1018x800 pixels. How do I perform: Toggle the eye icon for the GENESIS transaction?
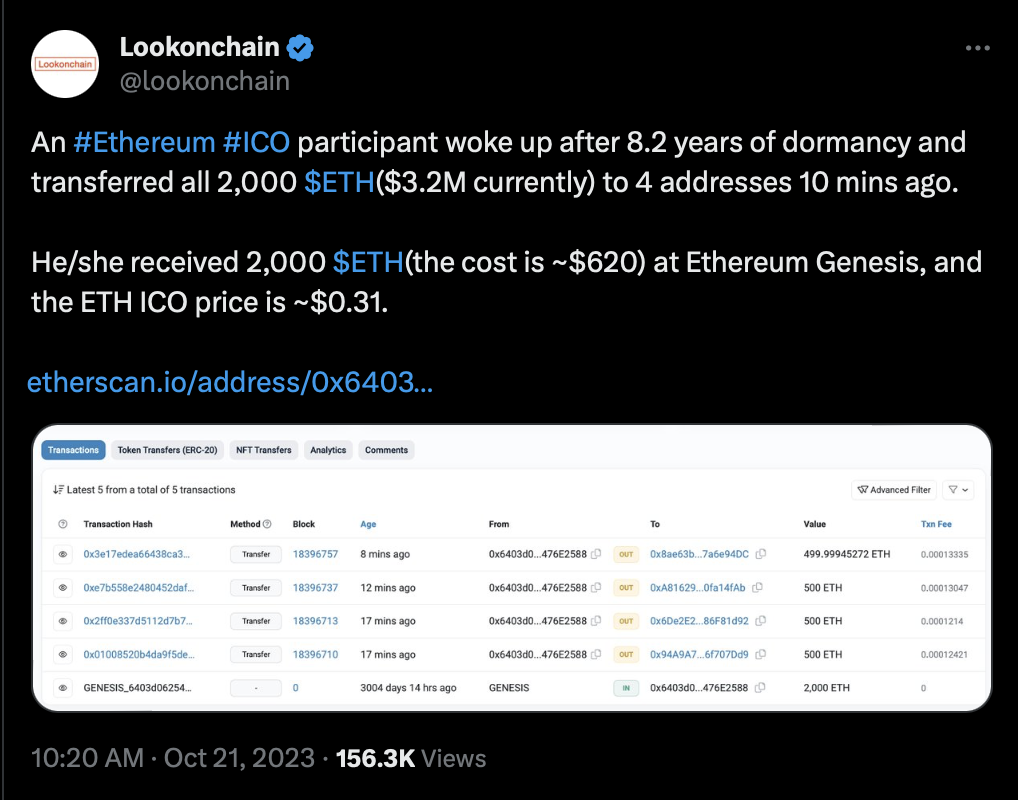click(x=63, y=688)
